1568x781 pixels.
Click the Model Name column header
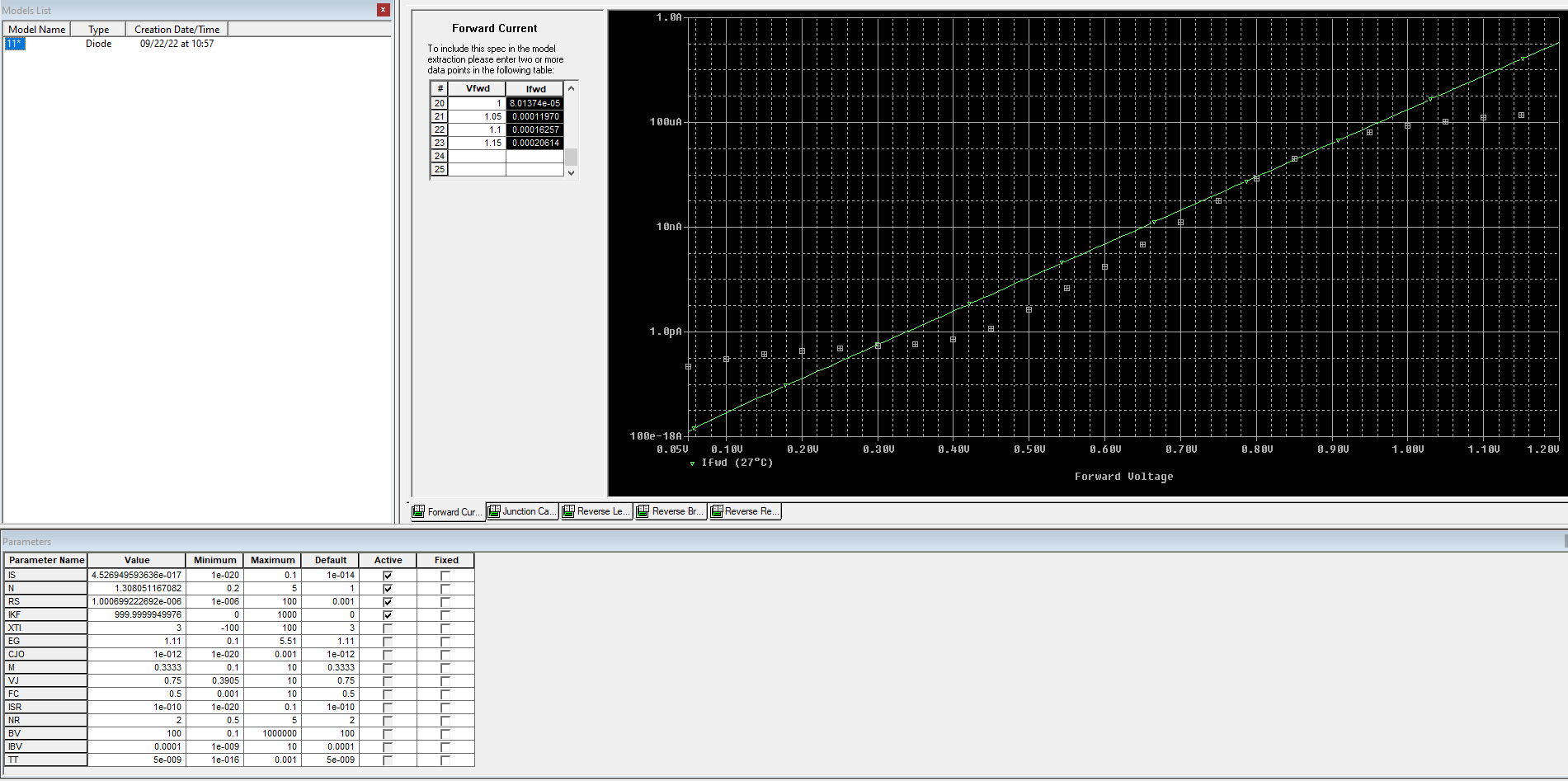coord(36,29)
